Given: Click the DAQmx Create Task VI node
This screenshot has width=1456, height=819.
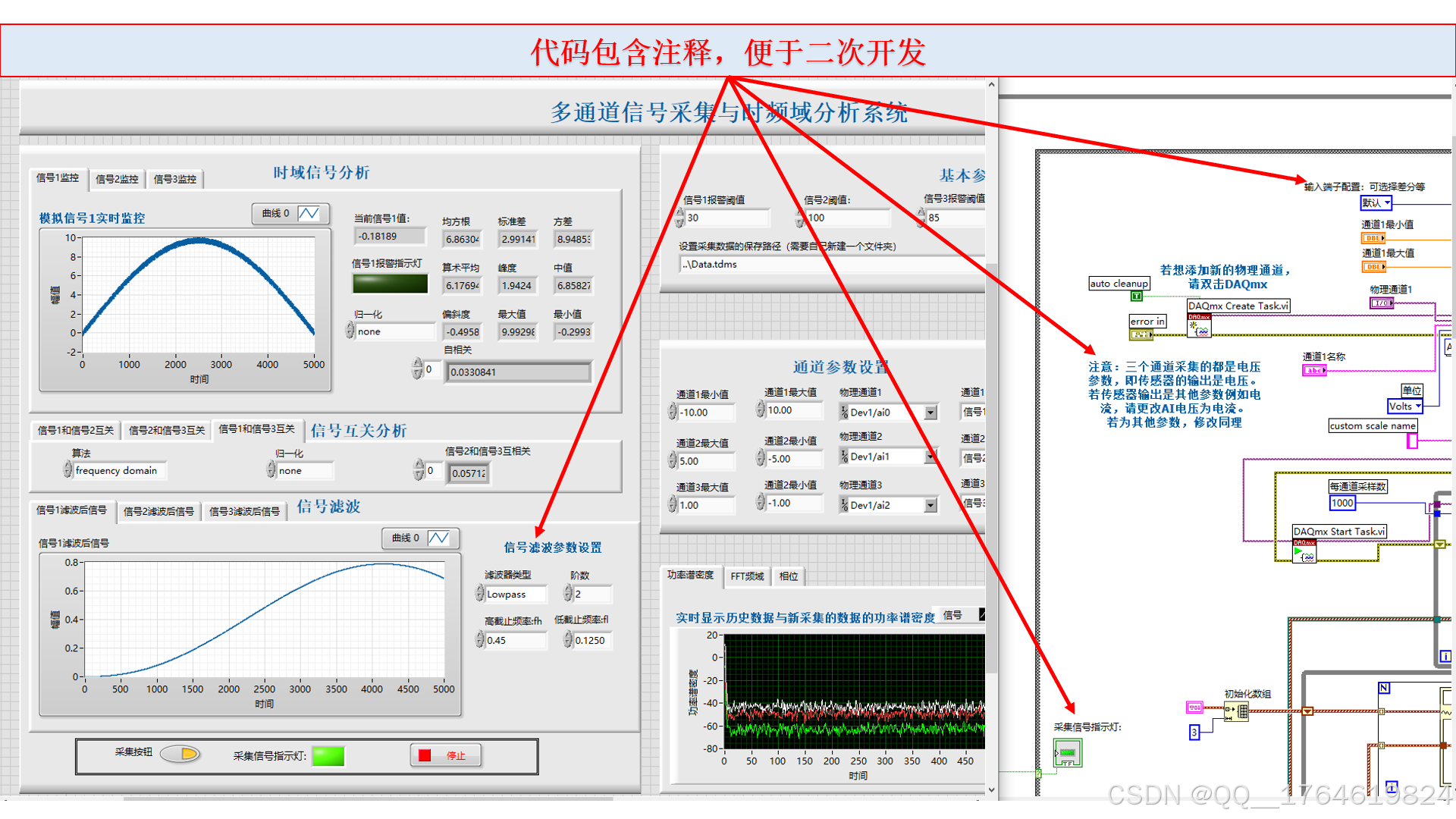Looking at the screenshot, I should (1199, 327).
